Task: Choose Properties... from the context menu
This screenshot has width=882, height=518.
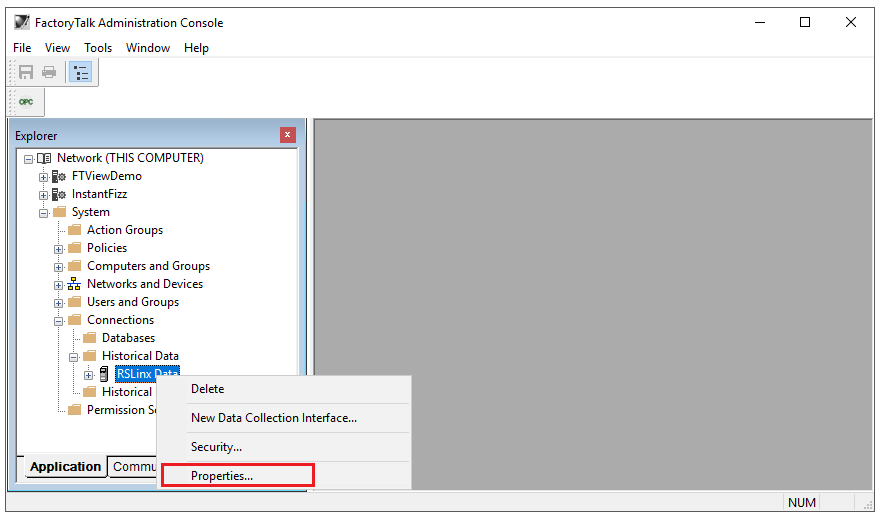Action: pyautogui.click(x=285, y=476)
